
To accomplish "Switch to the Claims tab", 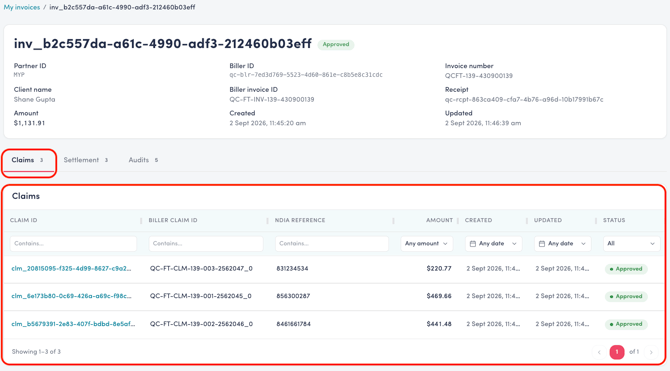I will [28, 160].
